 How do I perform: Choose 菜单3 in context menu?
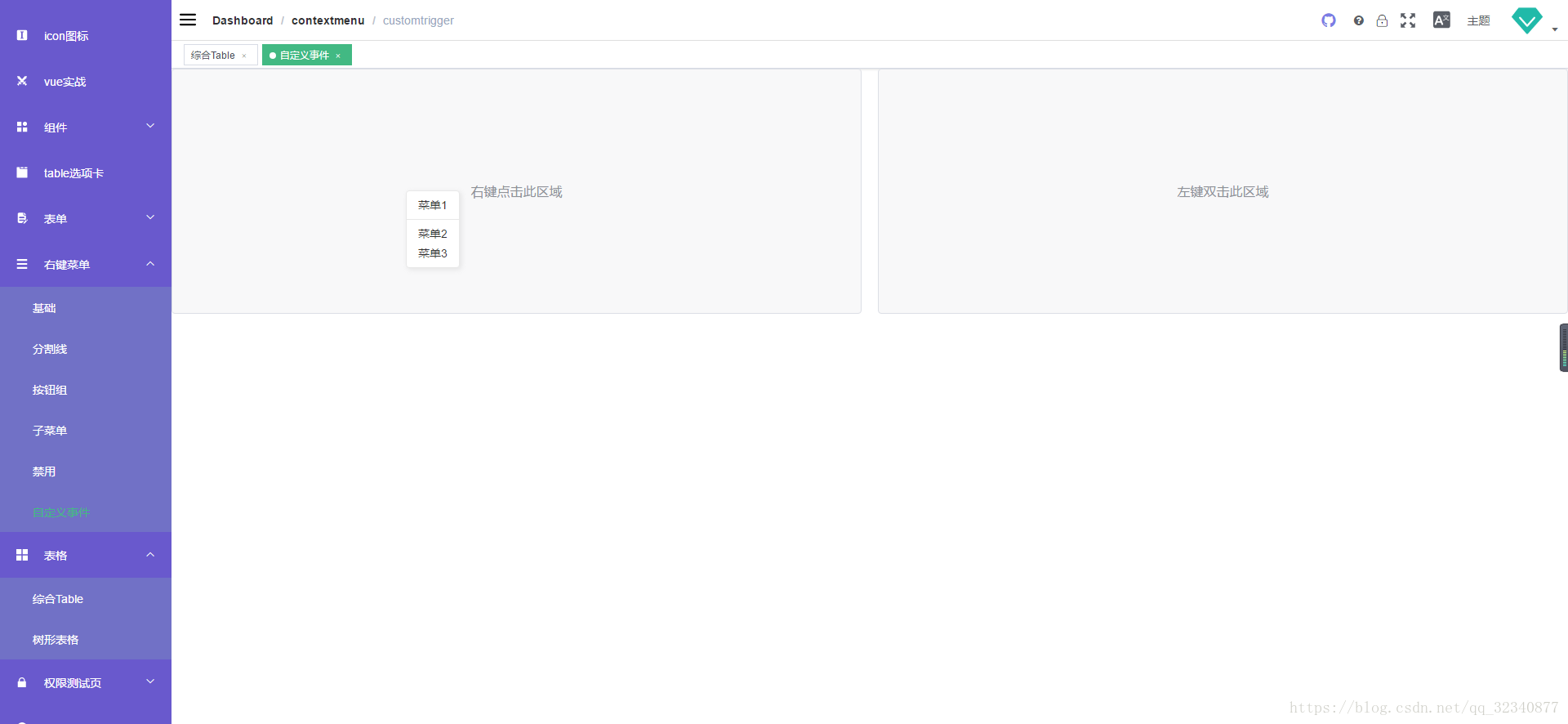[x=433, y=253]
